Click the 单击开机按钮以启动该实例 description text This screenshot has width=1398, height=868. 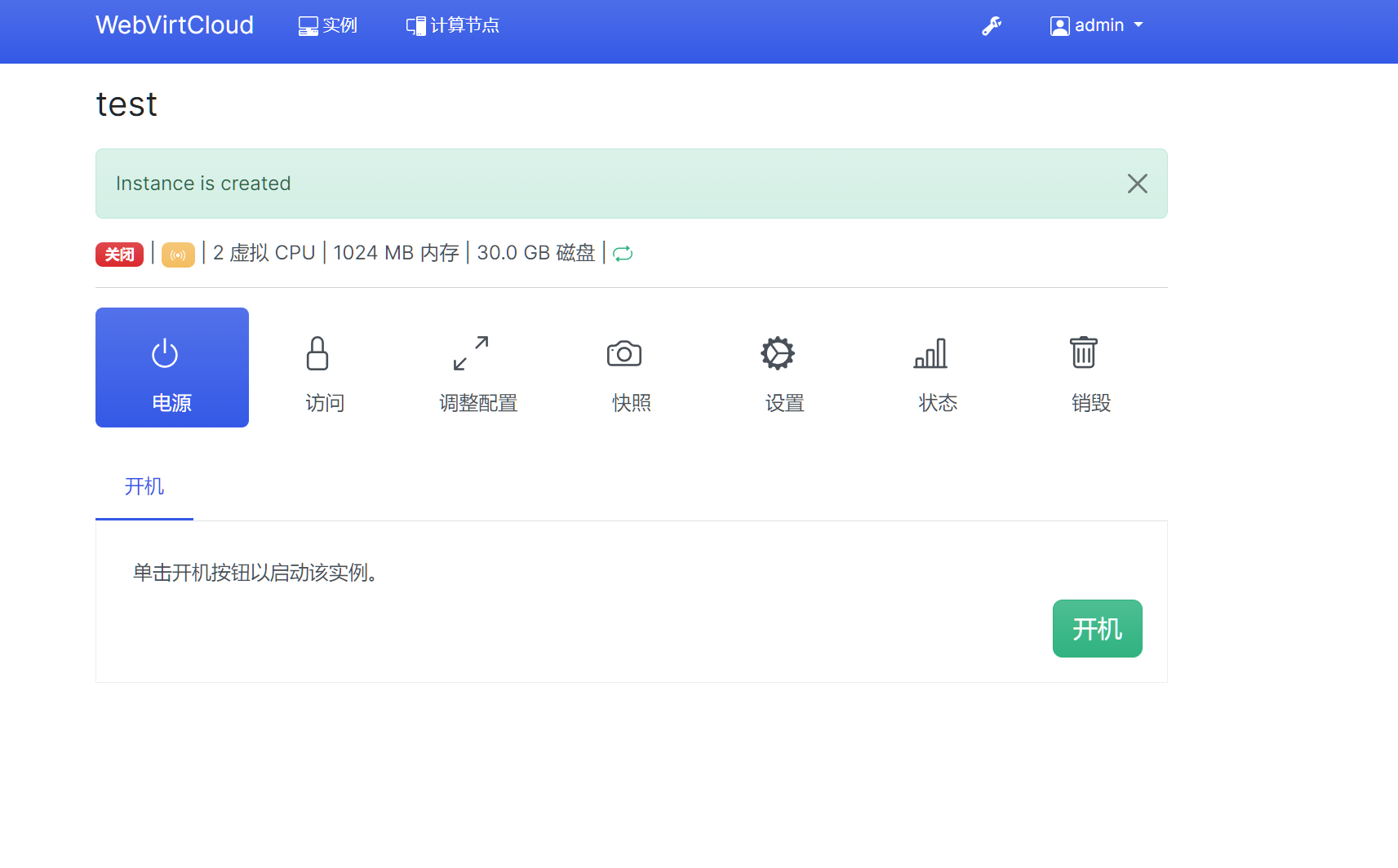click(x=255, y=573)
